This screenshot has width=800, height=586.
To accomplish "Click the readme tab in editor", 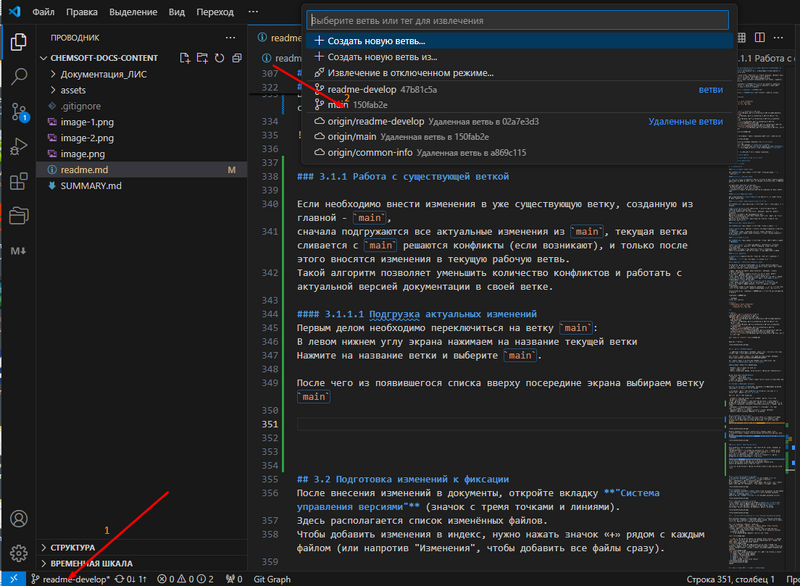I will (278, 38).
